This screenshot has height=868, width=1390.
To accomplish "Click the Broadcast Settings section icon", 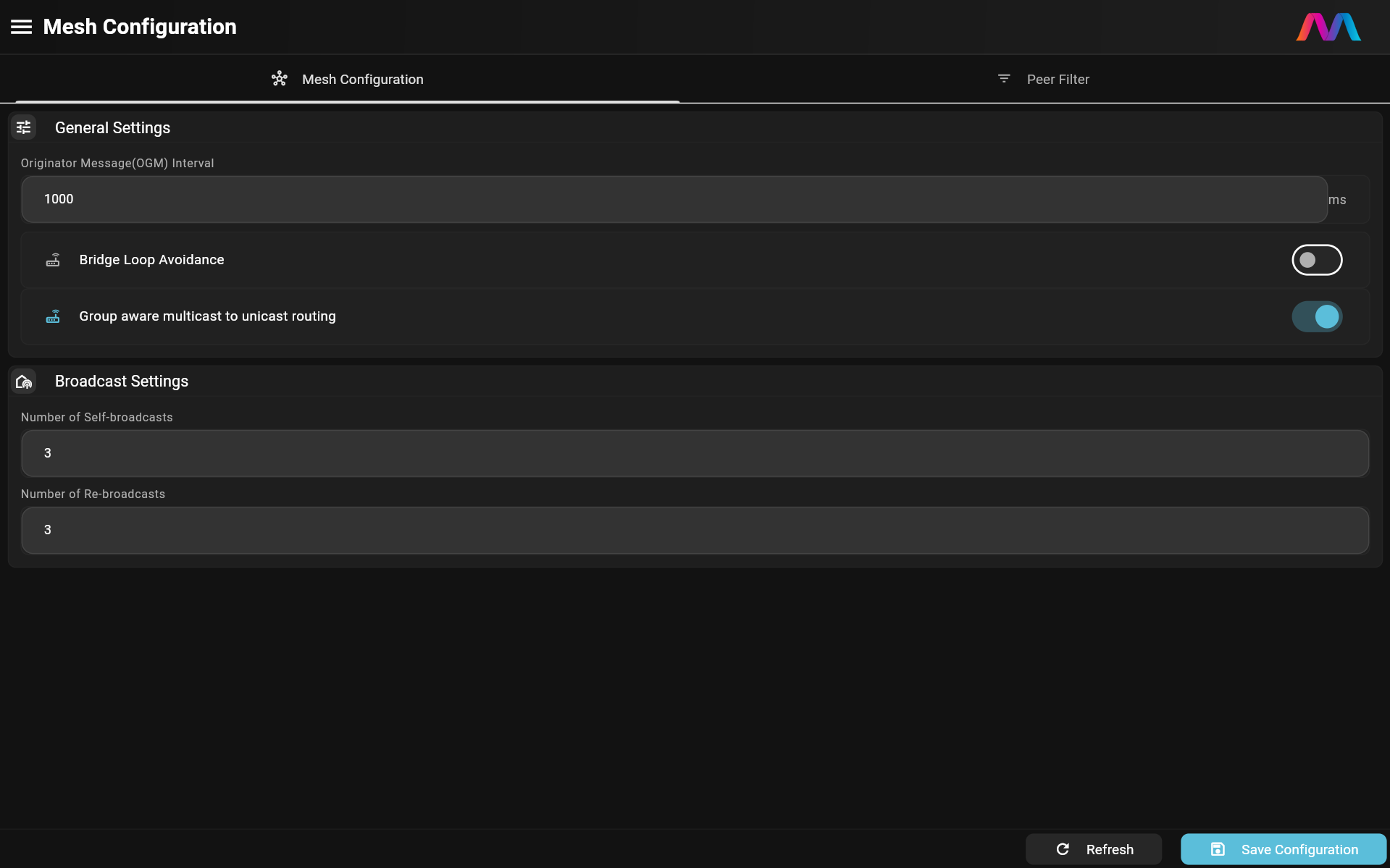I will click(24, 382).
